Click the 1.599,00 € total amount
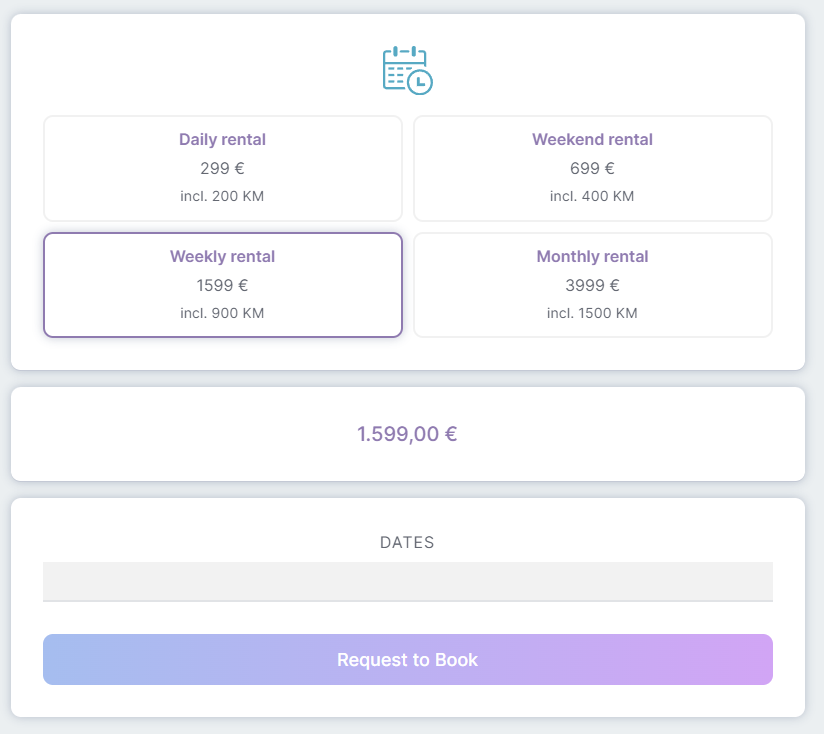The image size is (824, 734). coord(407,434)
